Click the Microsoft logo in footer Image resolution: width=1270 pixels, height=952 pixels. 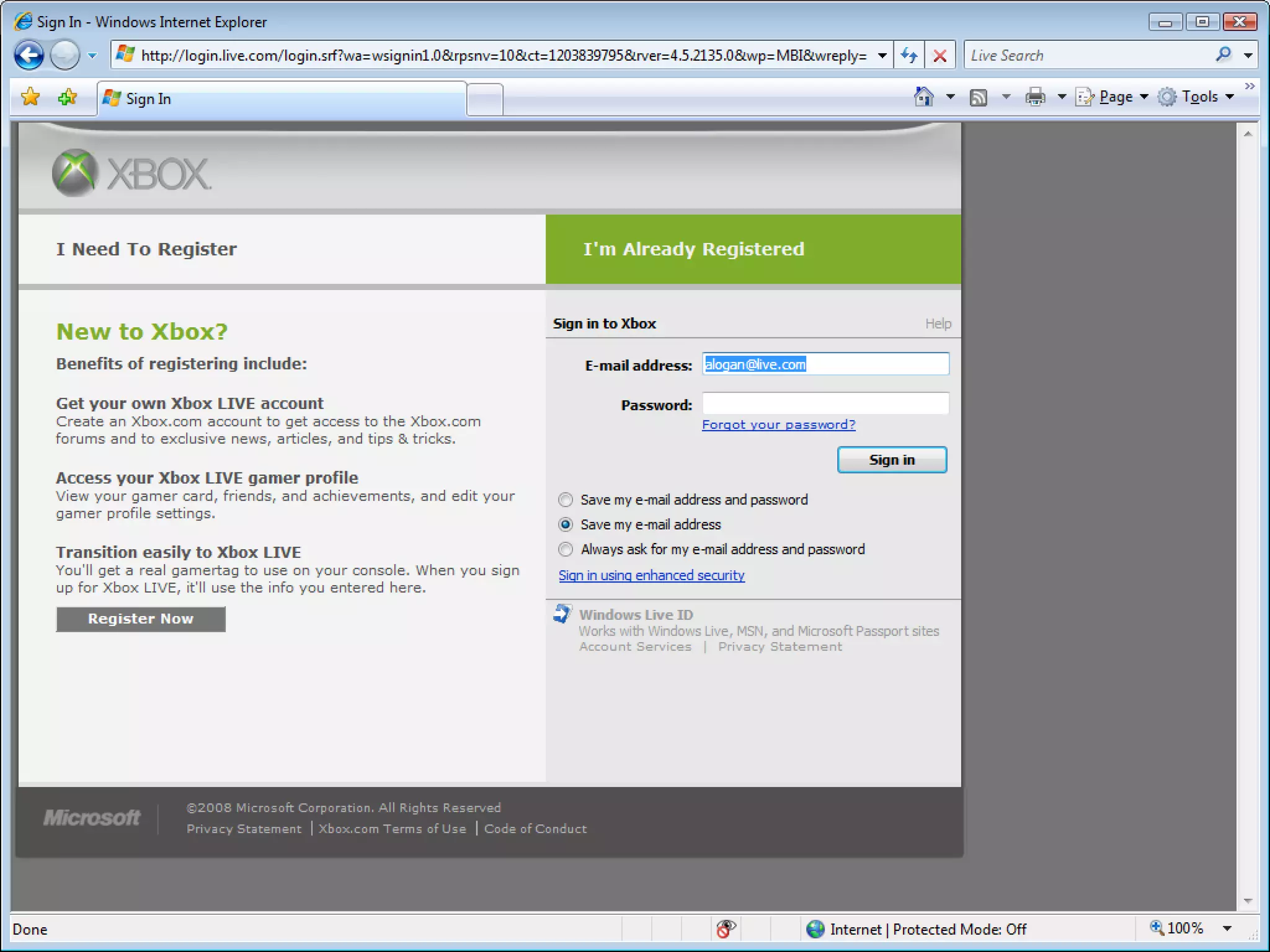(92, 818)
